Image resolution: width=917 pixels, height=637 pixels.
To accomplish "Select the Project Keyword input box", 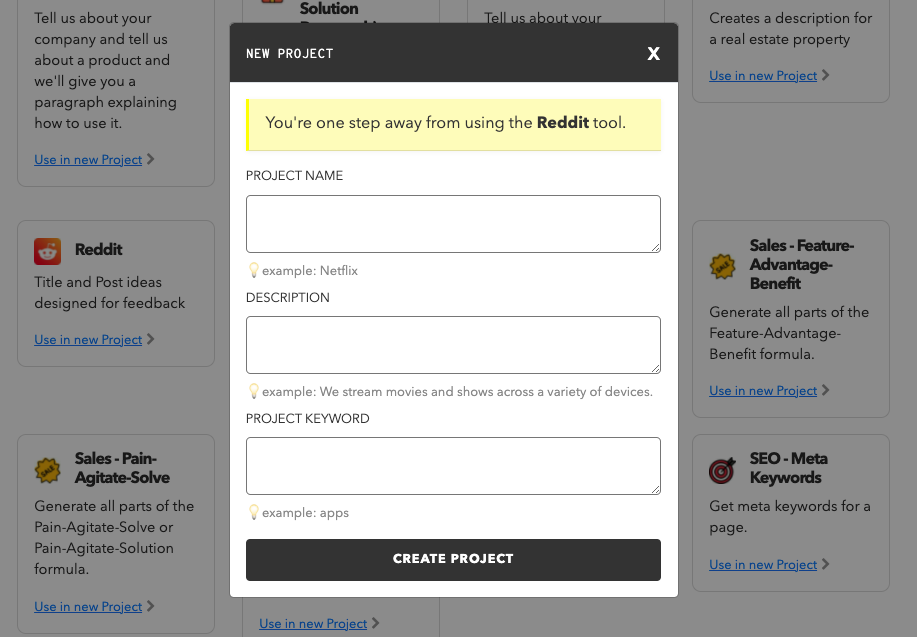I will [453, 465].
